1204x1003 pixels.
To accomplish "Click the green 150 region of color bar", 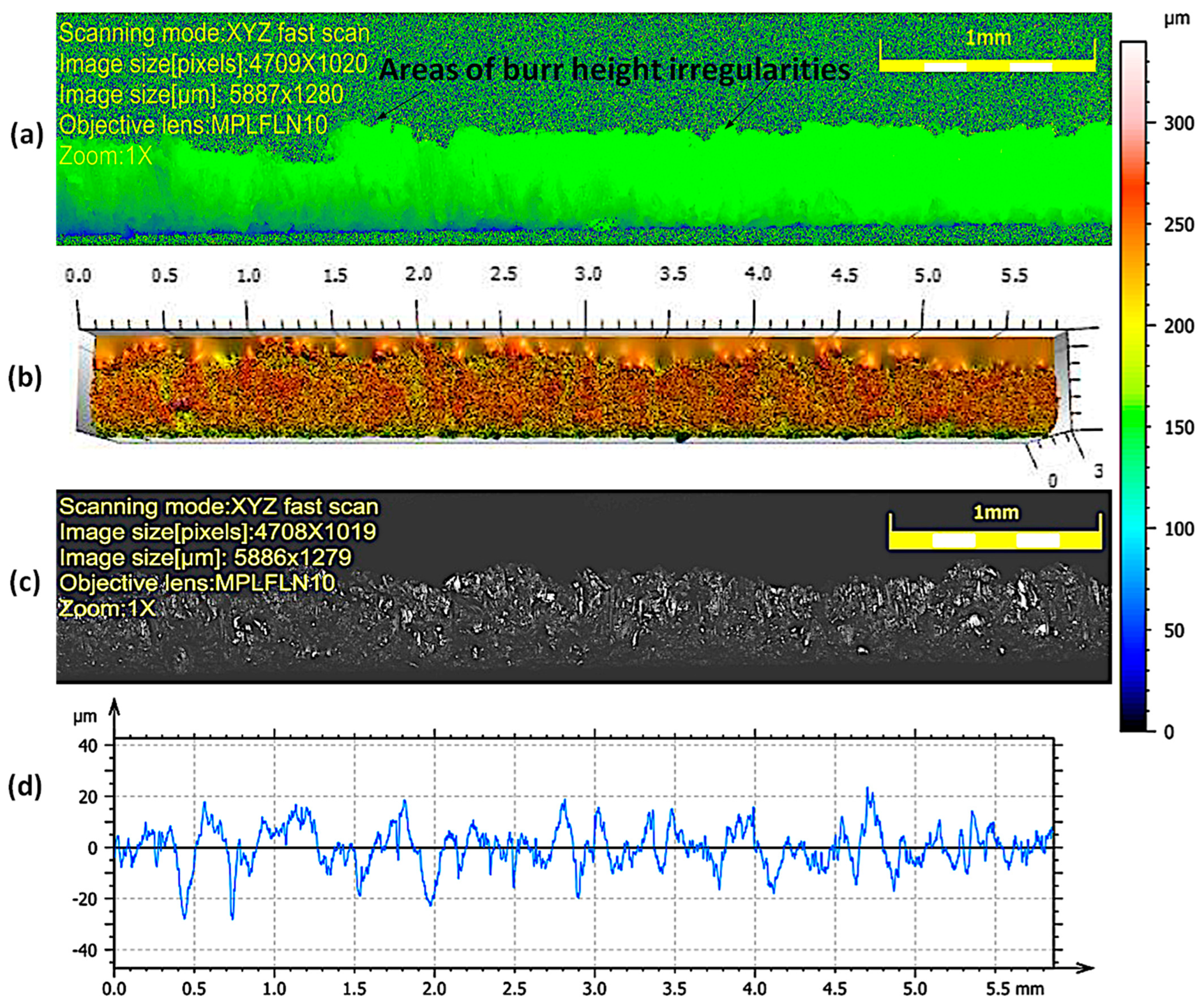I will coord(1133,427).
